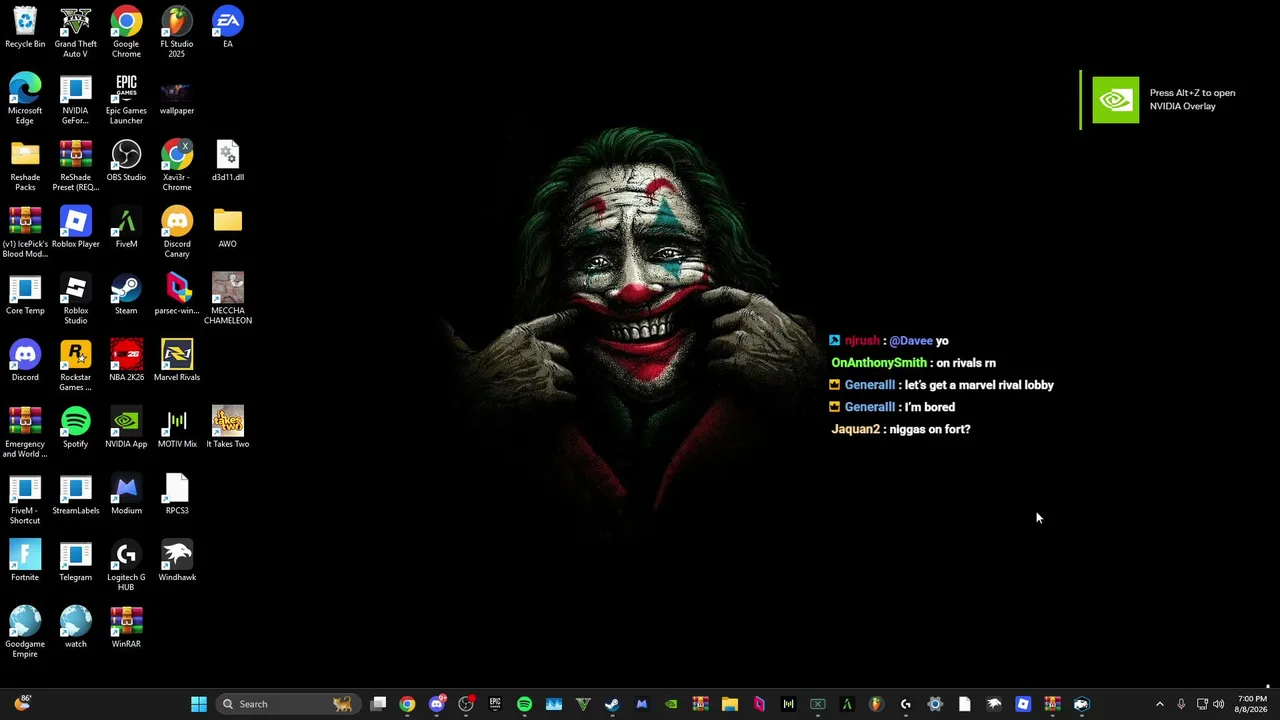Click the taskbar Search box

[x=286, y=704]
